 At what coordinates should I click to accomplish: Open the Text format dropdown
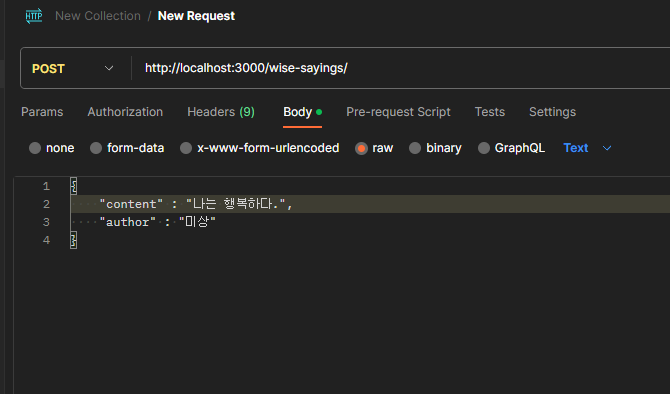tap(587, 148)
